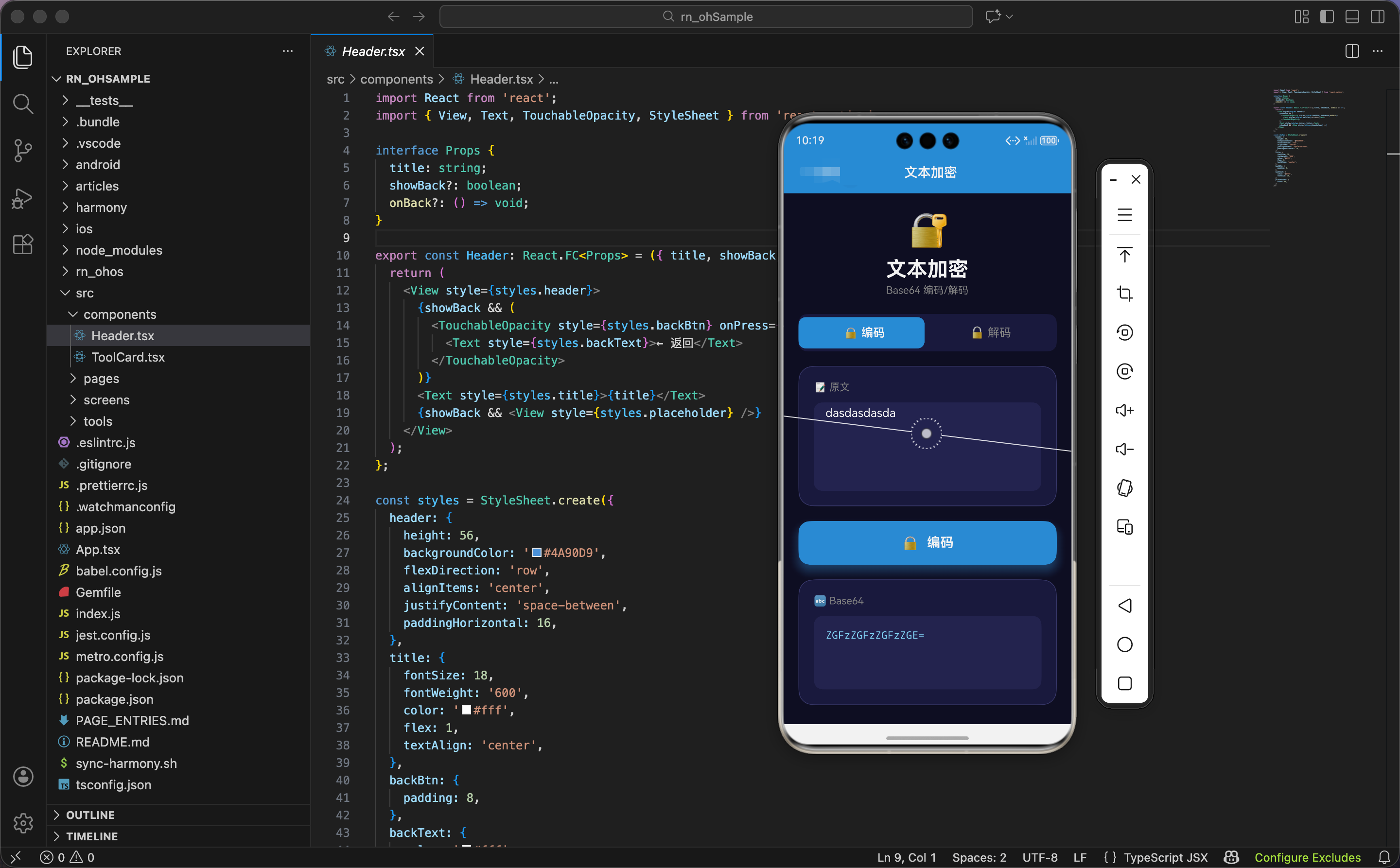Switch to the 解码 decode mode
Image resolution: width=1400 pixels, height=868 pixels.
coord(991,332)
